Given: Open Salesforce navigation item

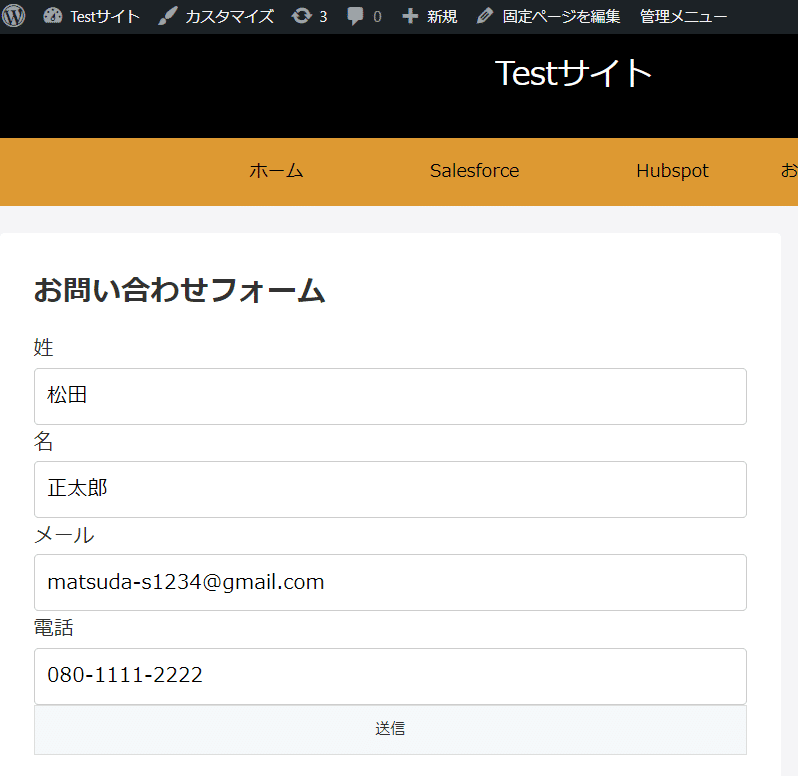Looking at the screenshot, I should point(474,170).
